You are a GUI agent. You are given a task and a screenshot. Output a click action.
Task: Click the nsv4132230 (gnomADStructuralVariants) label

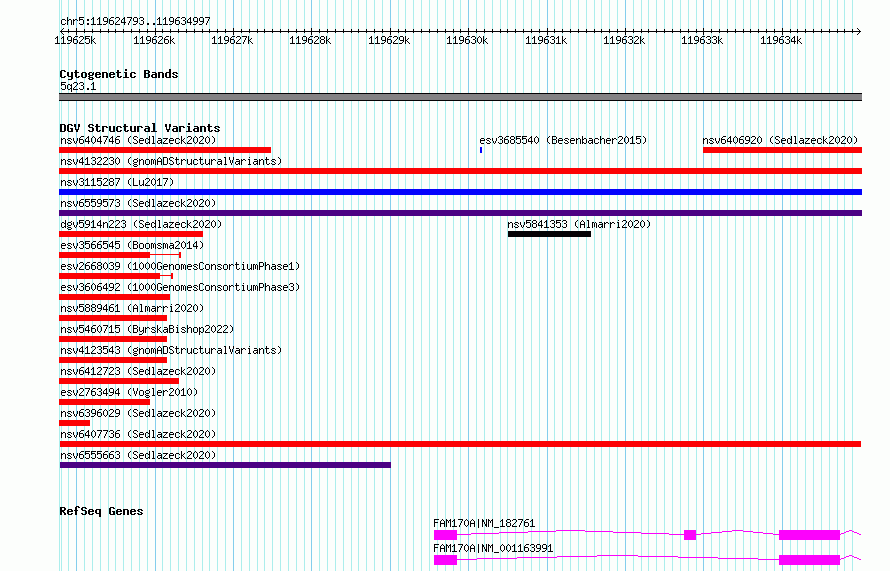pyautogui.click(x=171, y=161)
